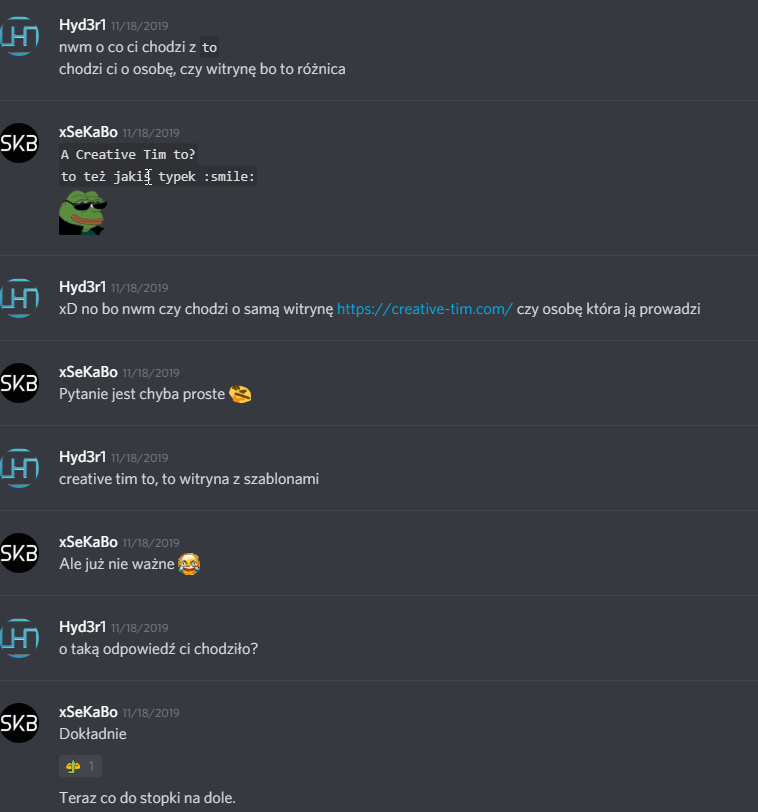The width and height of the screenshot is (758, 812).
Task: Click xSeKaBo avatar next to "Ale już nie ważne"
Action: [19, 553]
